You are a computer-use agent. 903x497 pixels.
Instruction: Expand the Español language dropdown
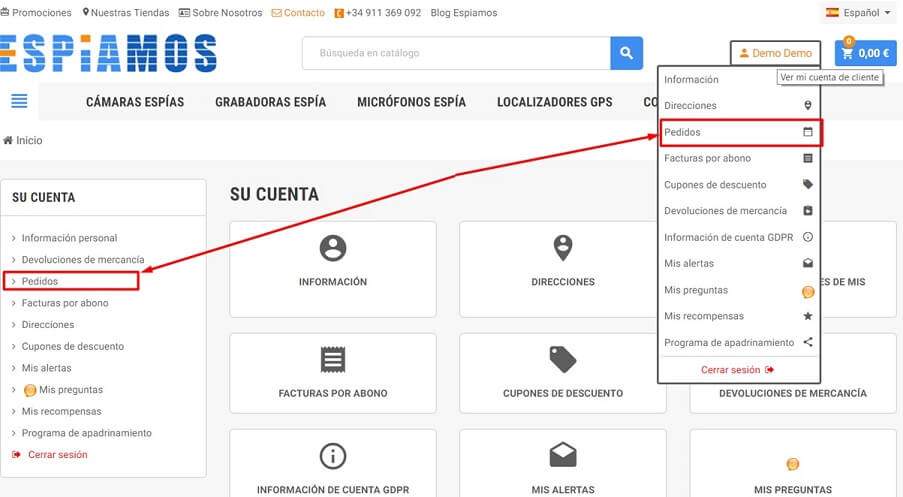pos(858,13)
